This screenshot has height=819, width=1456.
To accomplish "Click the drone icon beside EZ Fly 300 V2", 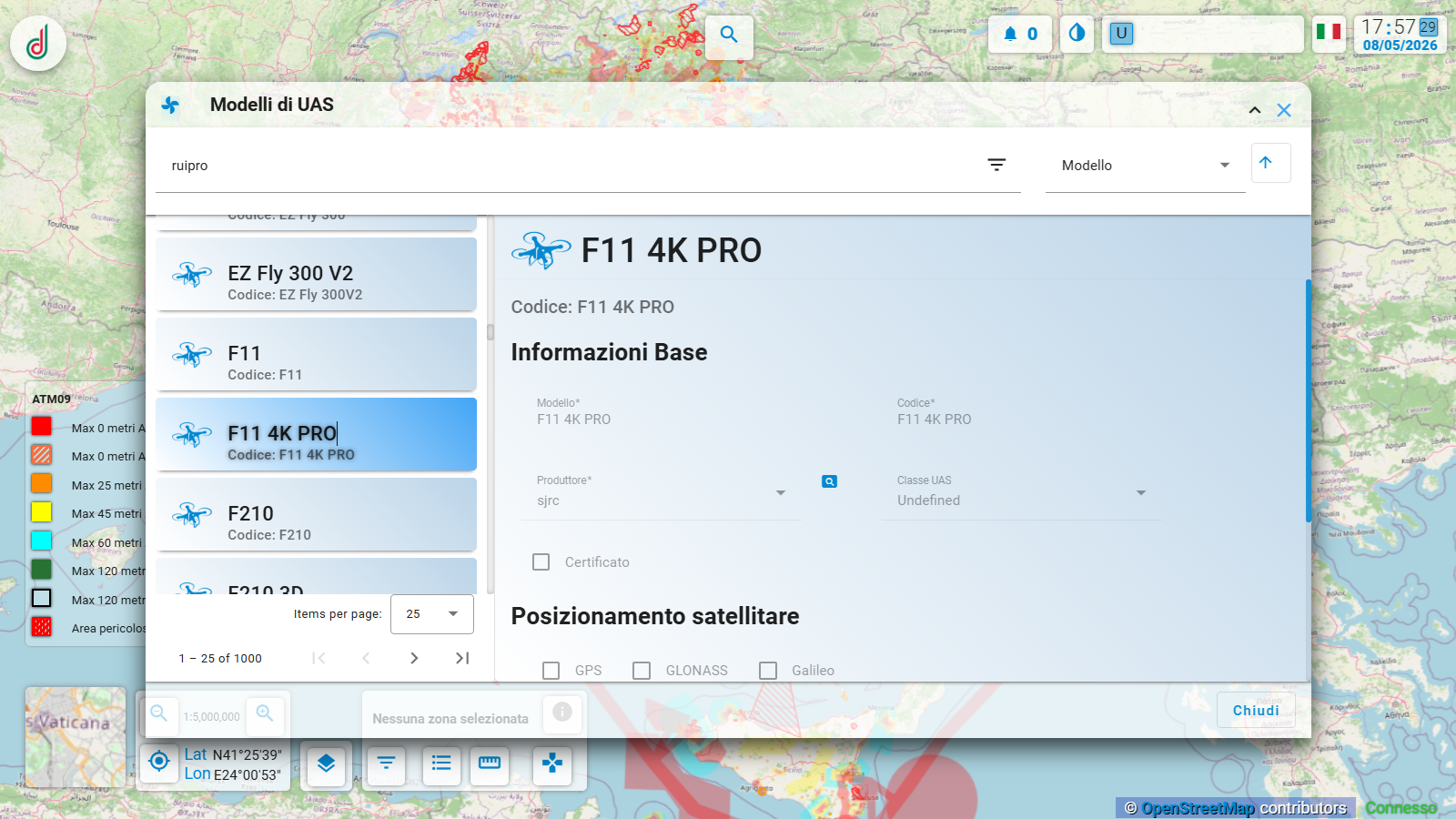I will (x=192, y=275).
